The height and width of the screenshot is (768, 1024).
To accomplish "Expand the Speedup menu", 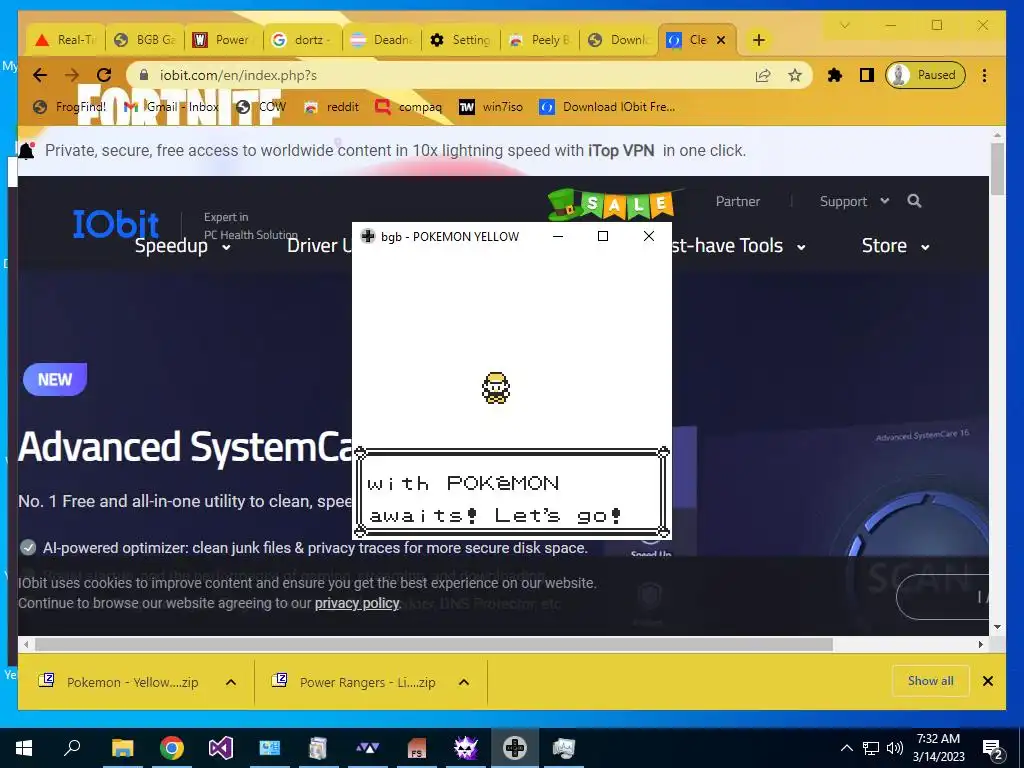I will tap(183, 246).
